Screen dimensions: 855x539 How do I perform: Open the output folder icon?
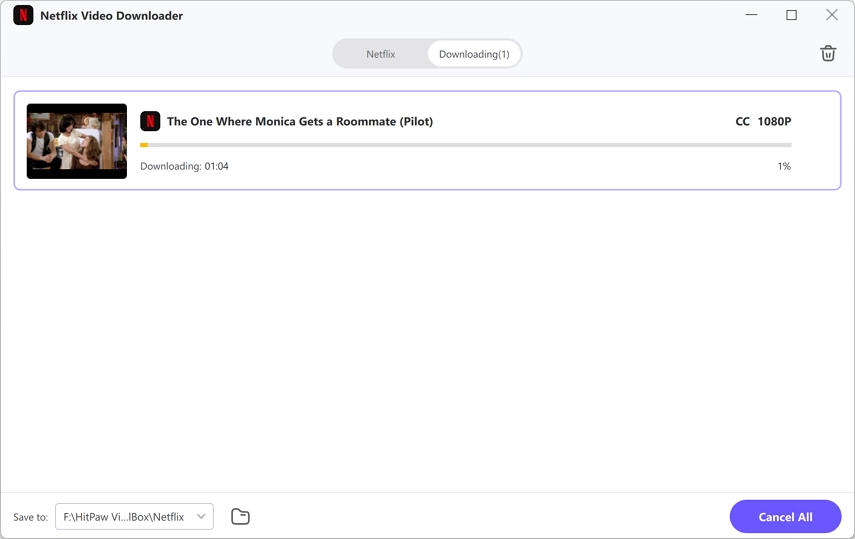[x=240, y=517]
